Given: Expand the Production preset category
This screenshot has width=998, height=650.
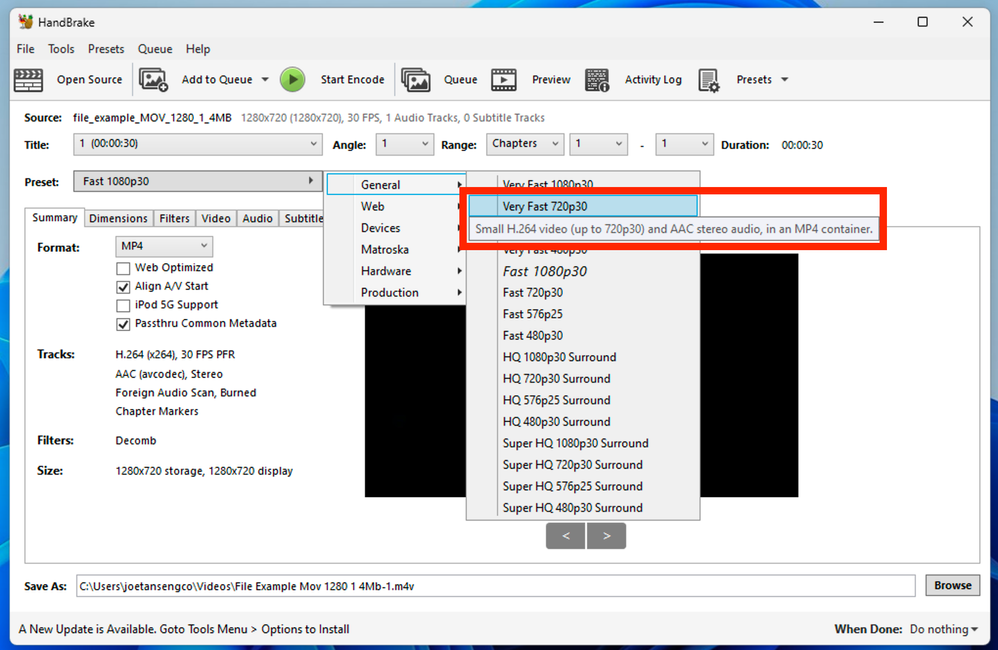Looking at the screenshot, I should 396,293.
